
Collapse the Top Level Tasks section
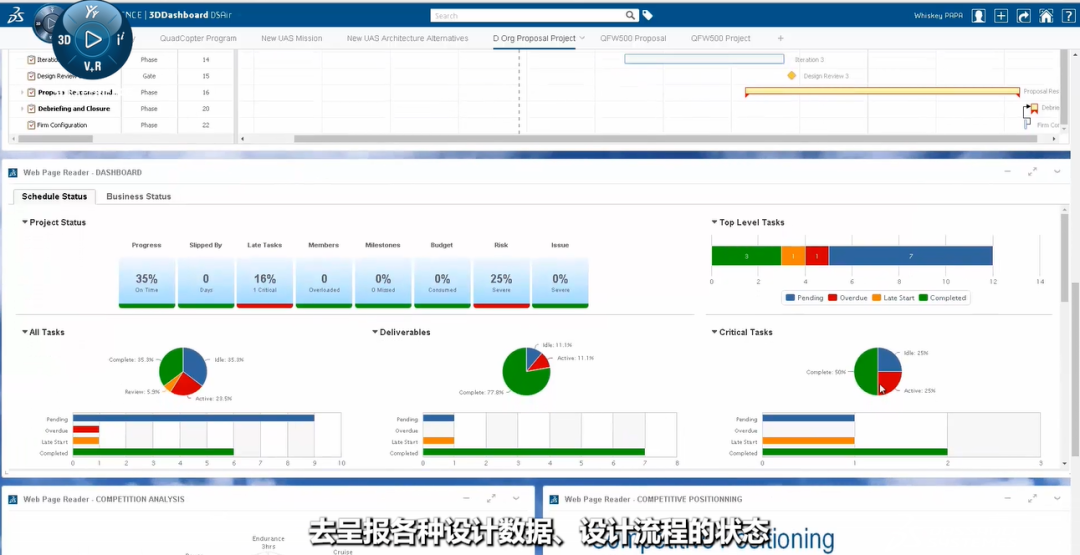tap(714, 223)
